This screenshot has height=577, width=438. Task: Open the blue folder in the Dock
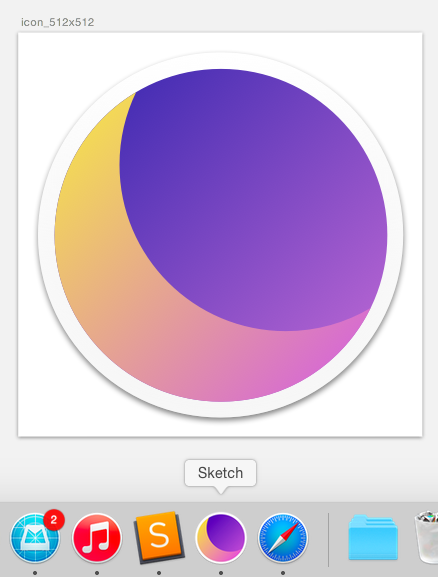pos(373,537)
